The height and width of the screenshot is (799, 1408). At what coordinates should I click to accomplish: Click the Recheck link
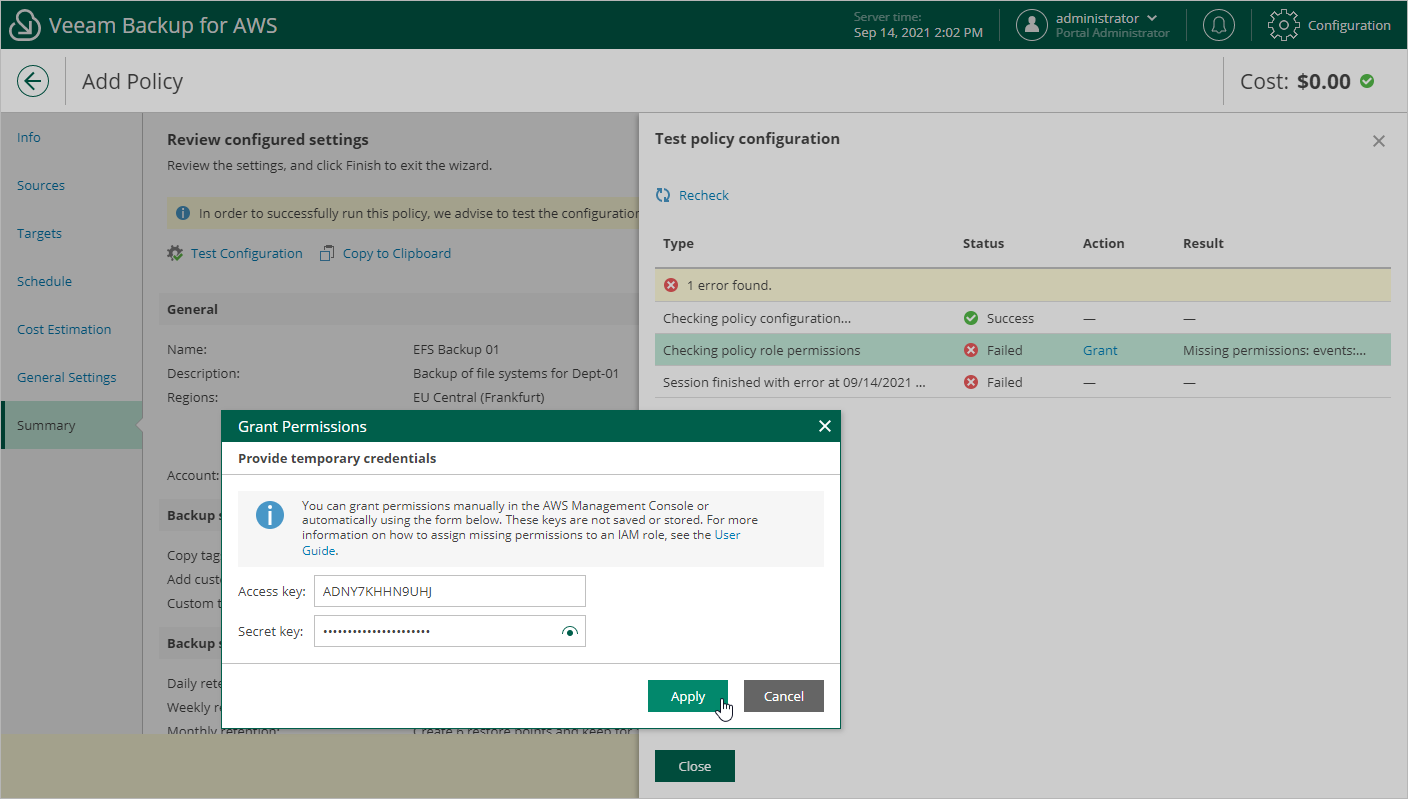(x=704, y=195)
